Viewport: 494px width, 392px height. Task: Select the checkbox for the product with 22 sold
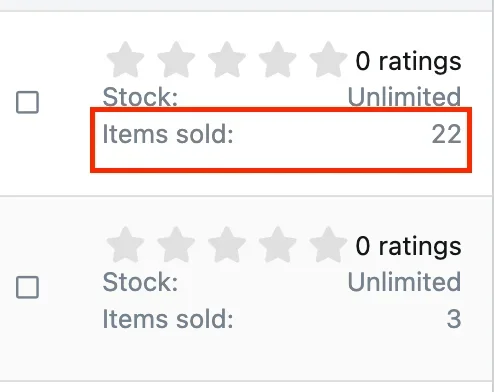coord(27,102)
